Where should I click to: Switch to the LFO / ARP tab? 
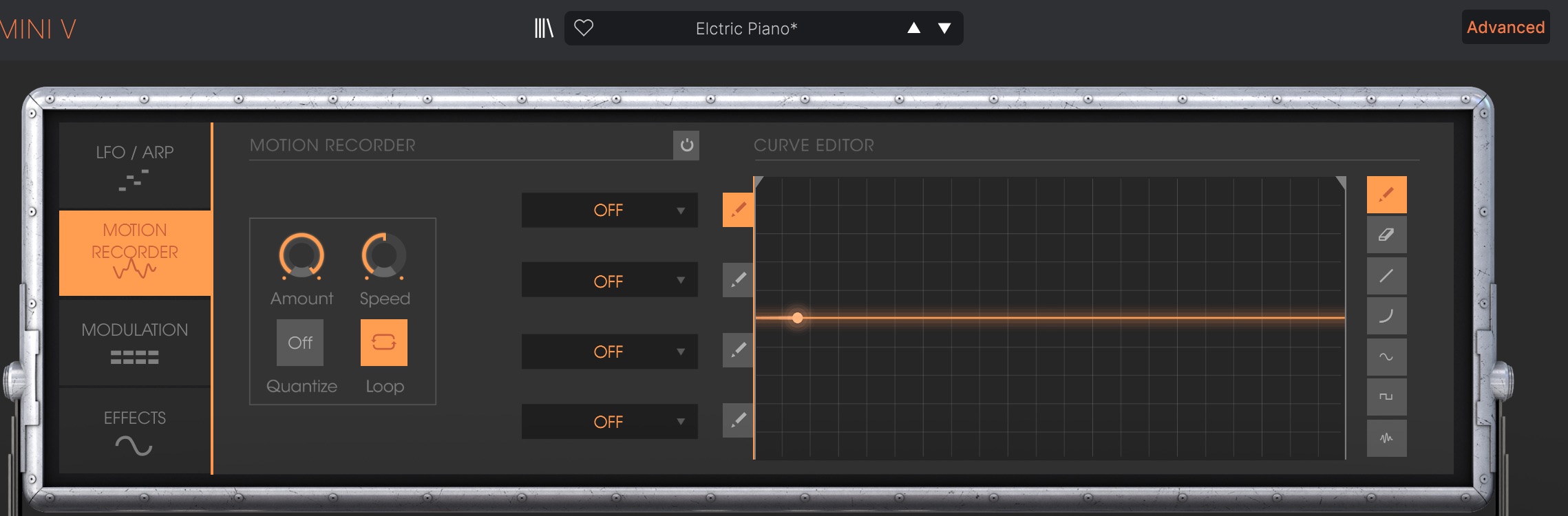(135, 166)
